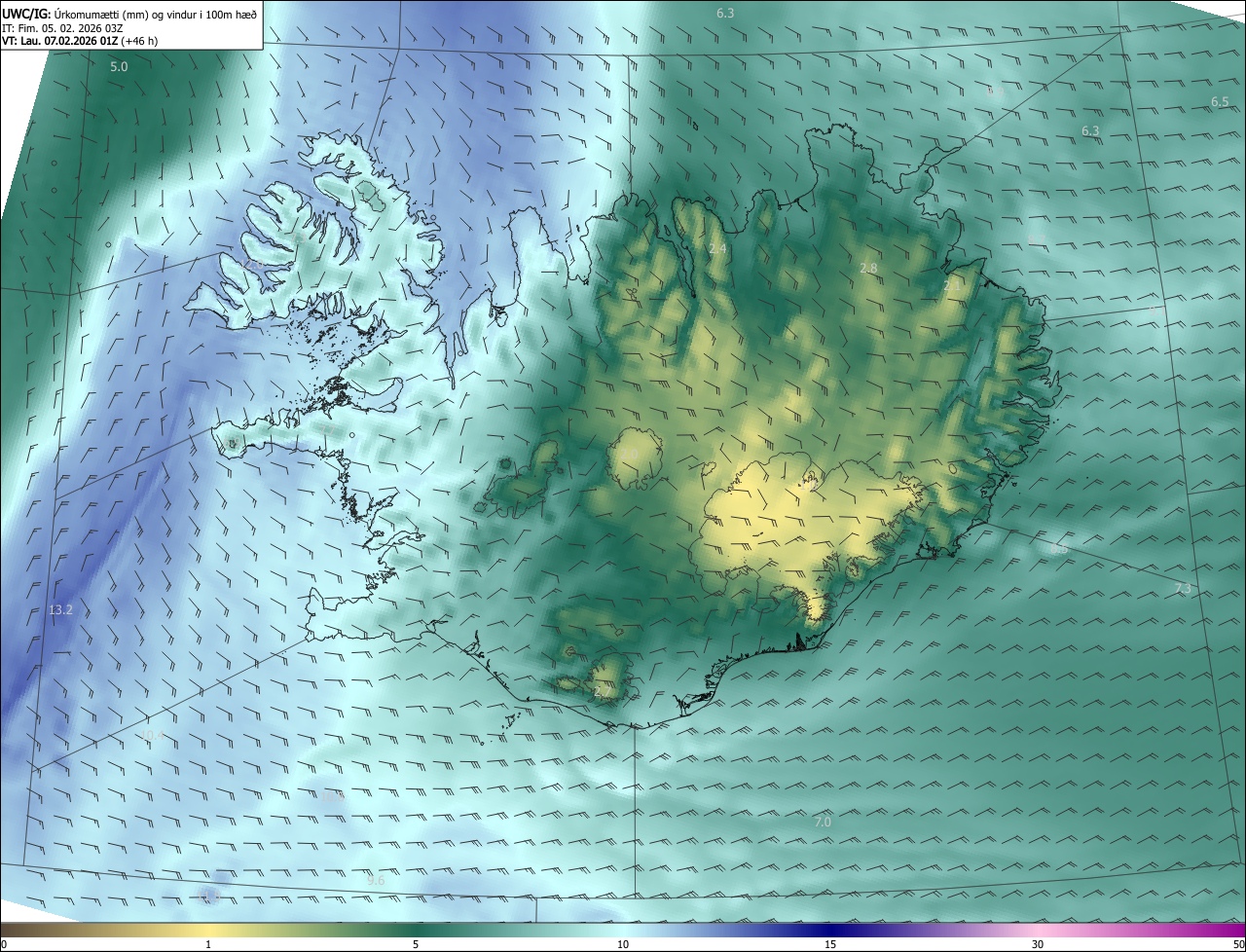Click the 13.2 value label over the ocean
The width and height of the screenshot is (1246, 952).
click(x=60, y=610)
